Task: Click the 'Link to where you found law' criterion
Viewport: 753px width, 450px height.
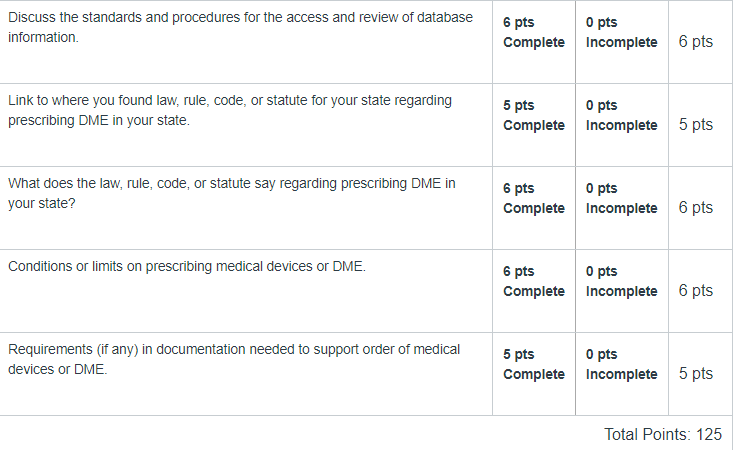Action: tap(230, 110)
